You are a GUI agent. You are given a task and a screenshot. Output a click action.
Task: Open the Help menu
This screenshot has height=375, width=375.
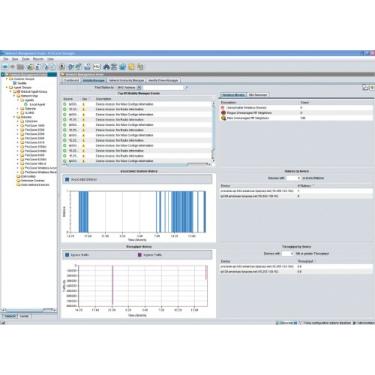[x=50, y=59]
